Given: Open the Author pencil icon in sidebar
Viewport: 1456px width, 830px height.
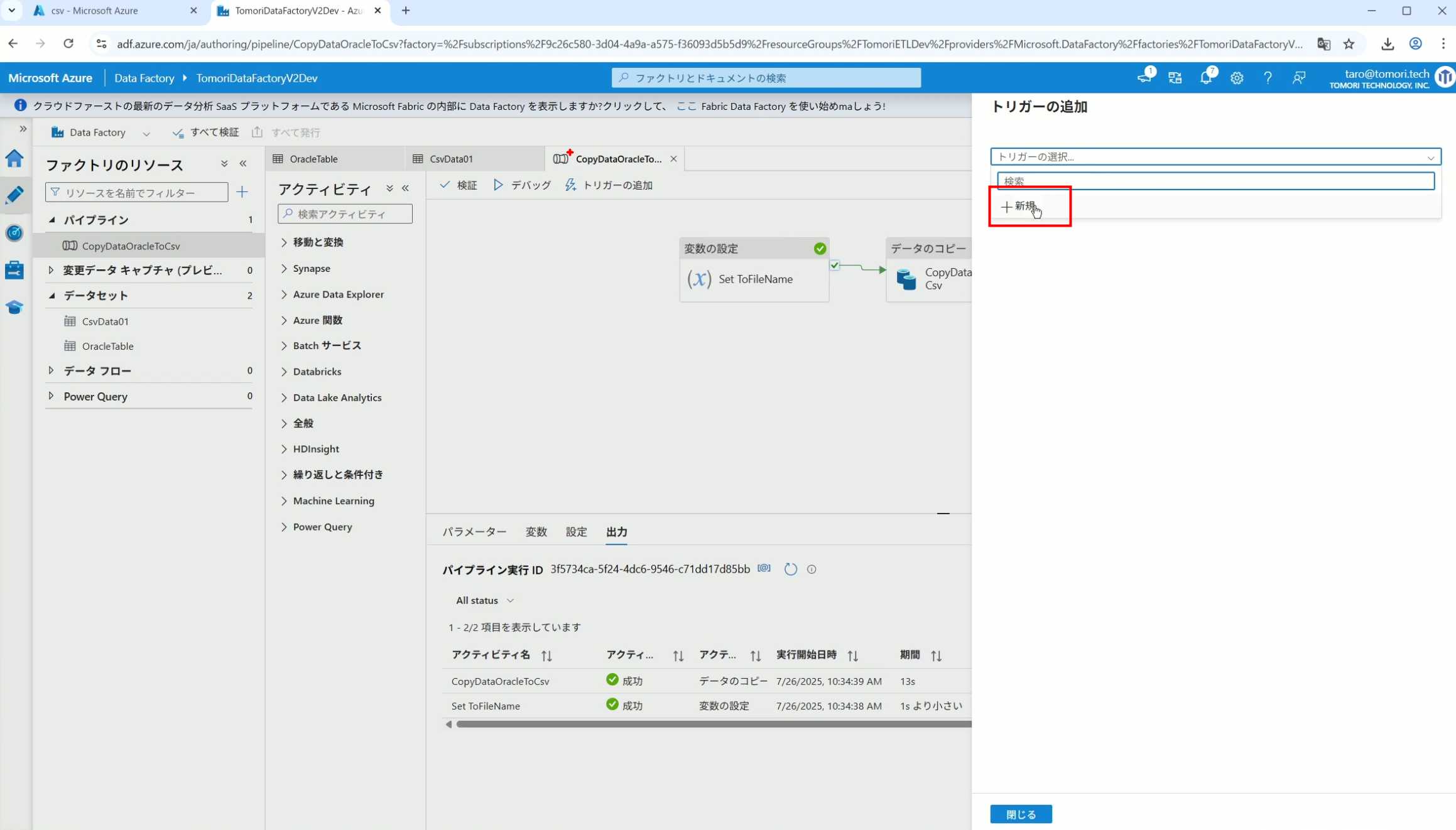Looking at the screenshot, I should [14, 195].
